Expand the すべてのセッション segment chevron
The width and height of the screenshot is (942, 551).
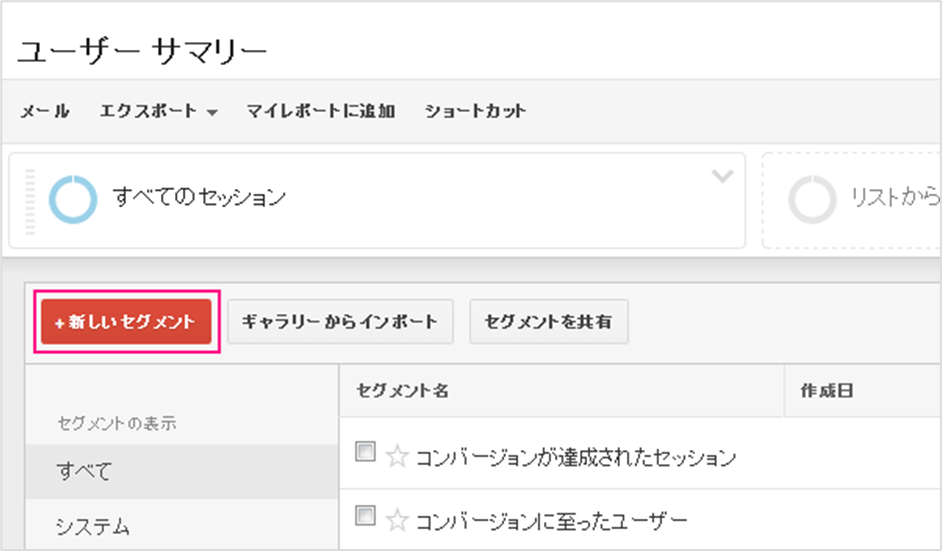(x=722, y=176)
